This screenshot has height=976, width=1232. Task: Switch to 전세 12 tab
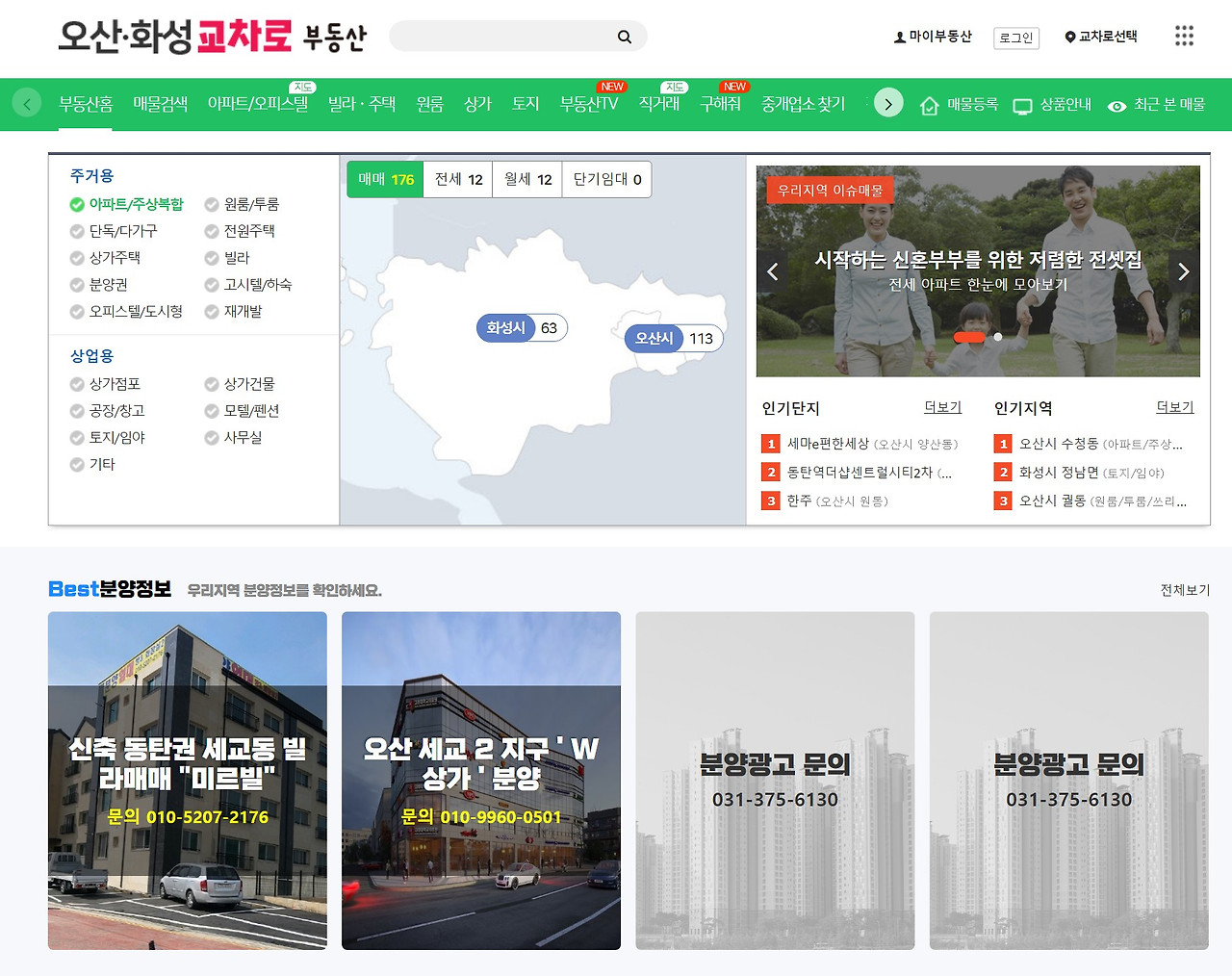[x=458, y=179]
